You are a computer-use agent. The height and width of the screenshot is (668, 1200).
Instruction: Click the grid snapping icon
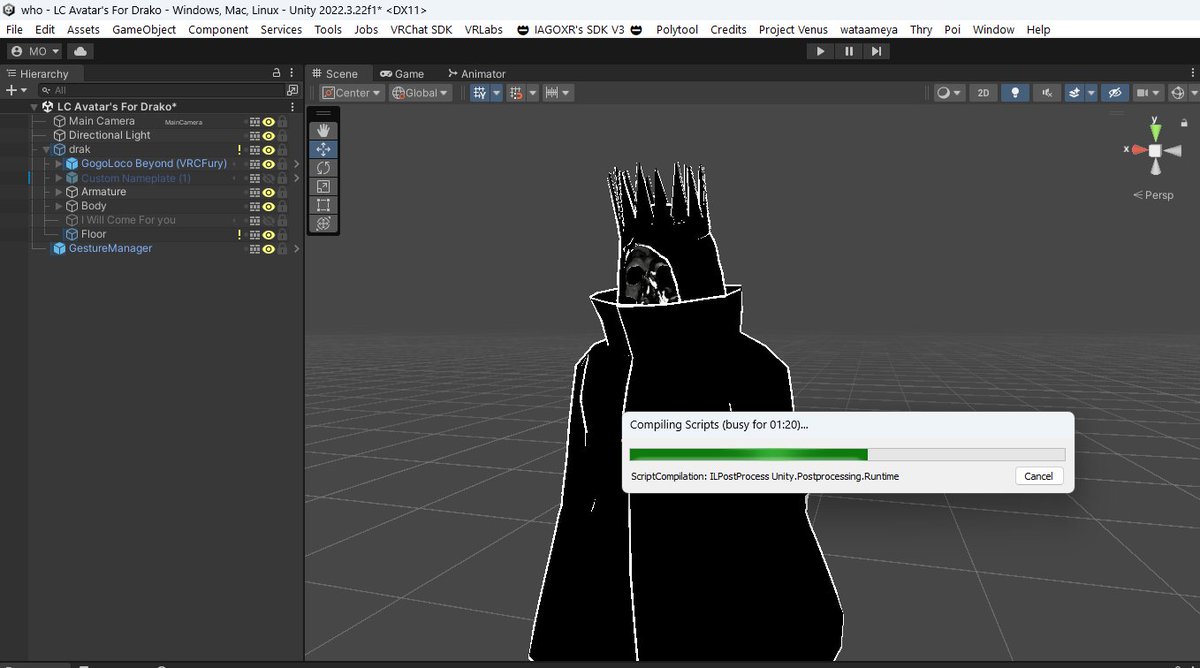tap(517, 92)
